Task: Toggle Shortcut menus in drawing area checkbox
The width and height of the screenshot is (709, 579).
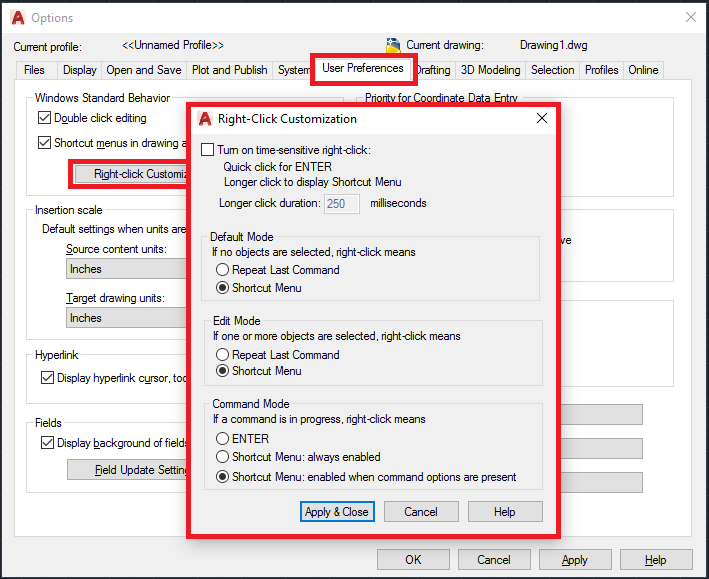Action: click(x=44, y=142)
